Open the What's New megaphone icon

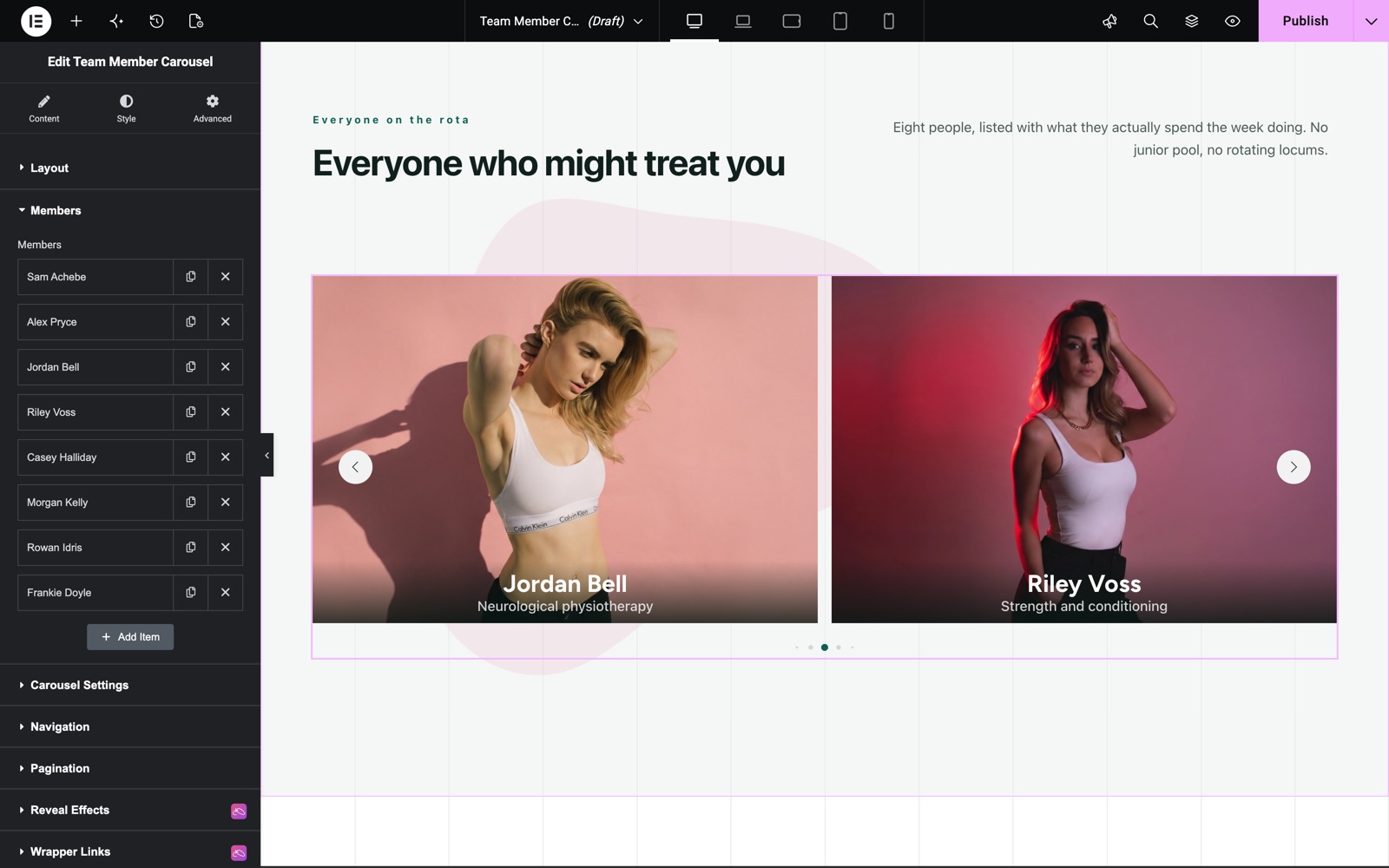[x=1109, y=21]
